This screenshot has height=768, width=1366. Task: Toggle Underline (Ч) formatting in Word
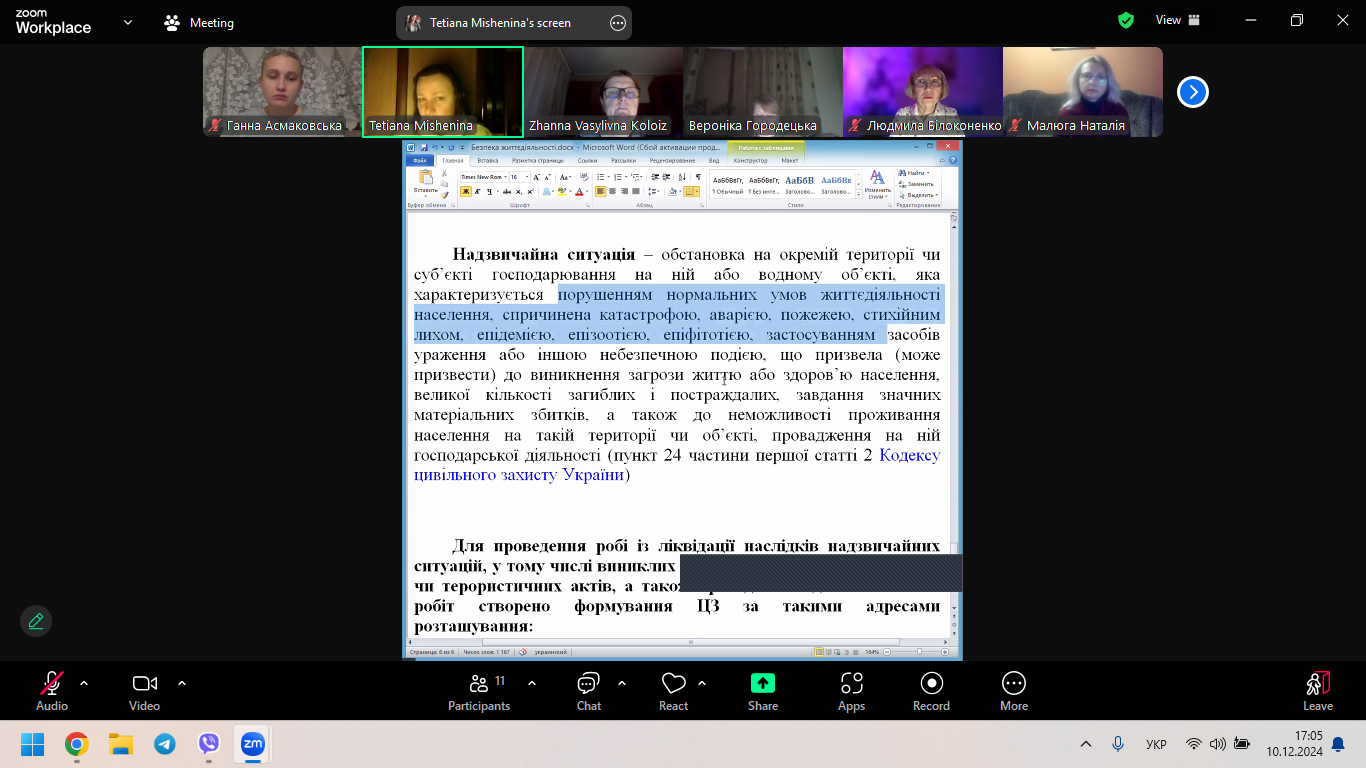click(490, 191)
